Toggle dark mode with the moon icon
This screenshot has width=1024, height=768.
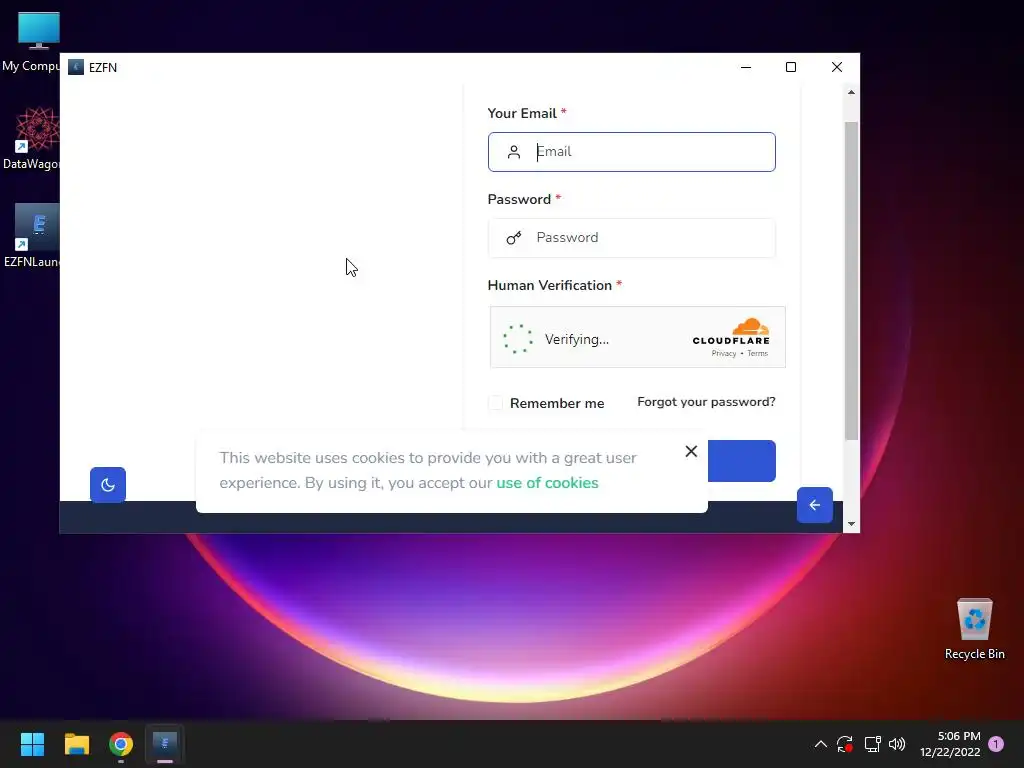point(108,485)
